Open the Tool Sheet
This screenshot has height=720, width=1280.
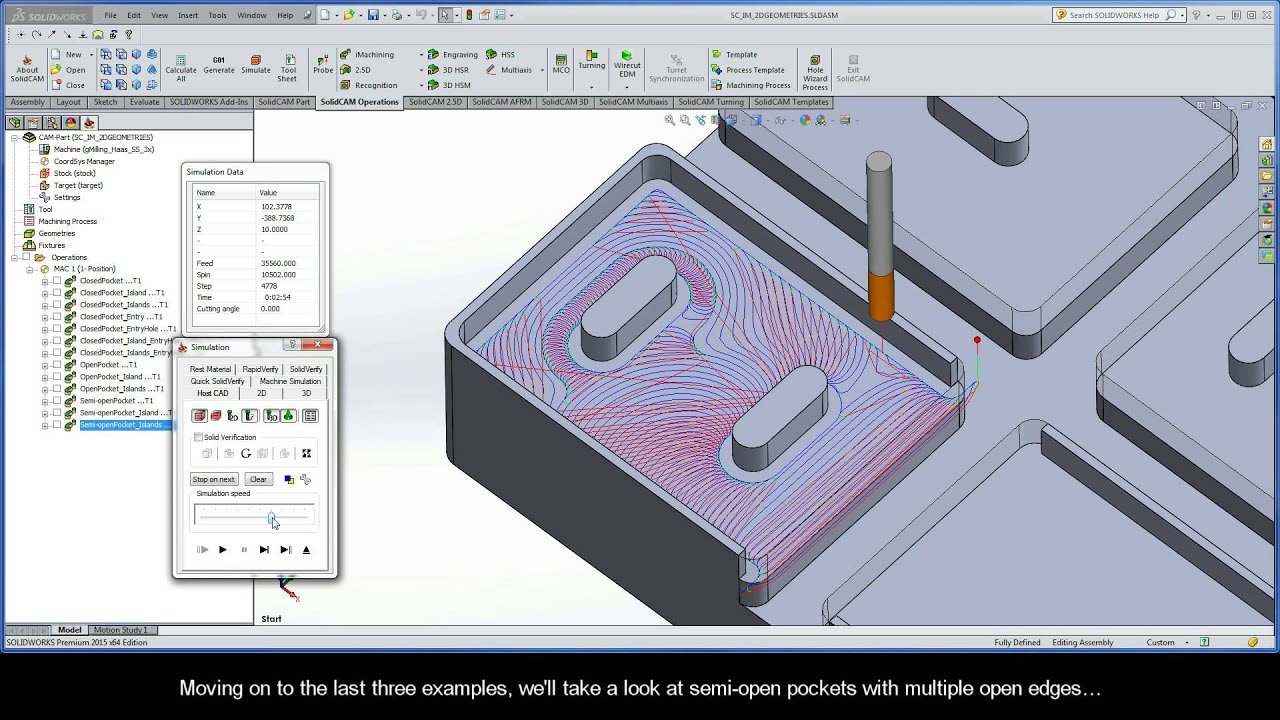tap(288, 68)
